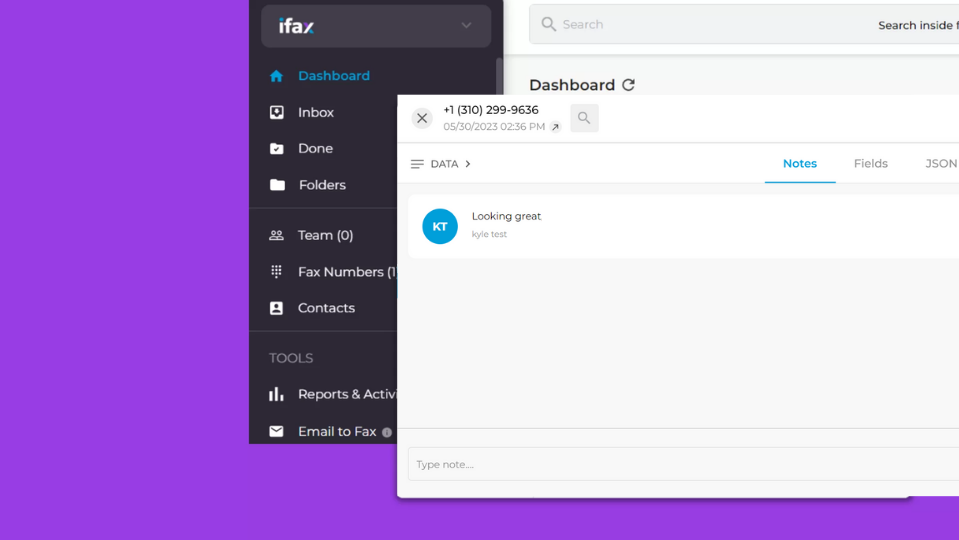Focus the top Search field

[x=744, y=24]
